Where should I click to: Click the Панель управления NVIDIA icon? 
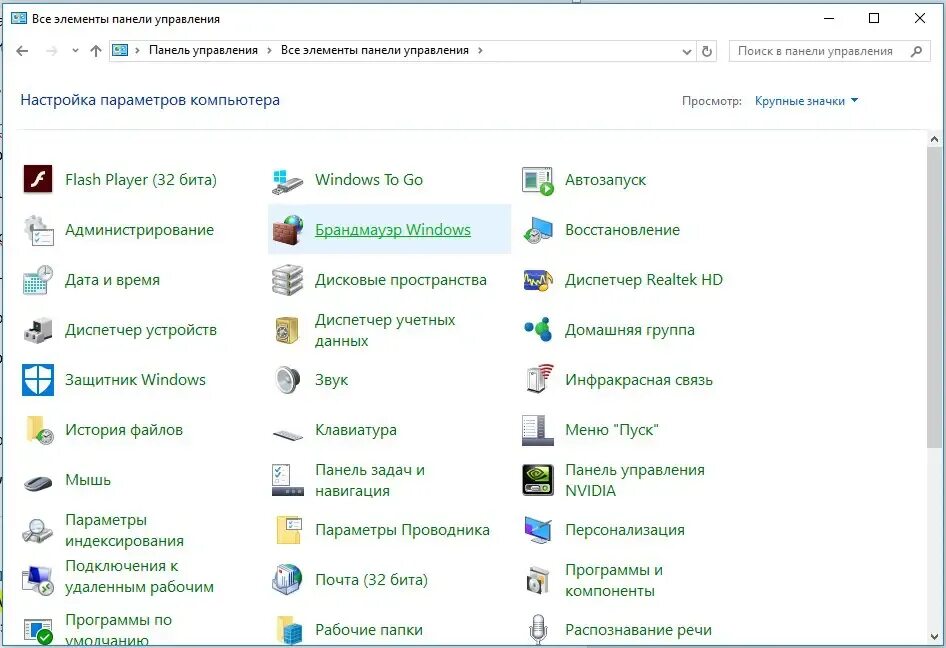click(538, 480)
